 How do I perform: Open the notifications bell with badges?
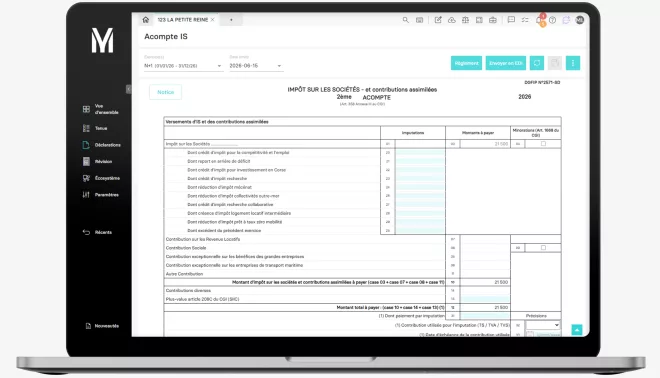(540, 20)
